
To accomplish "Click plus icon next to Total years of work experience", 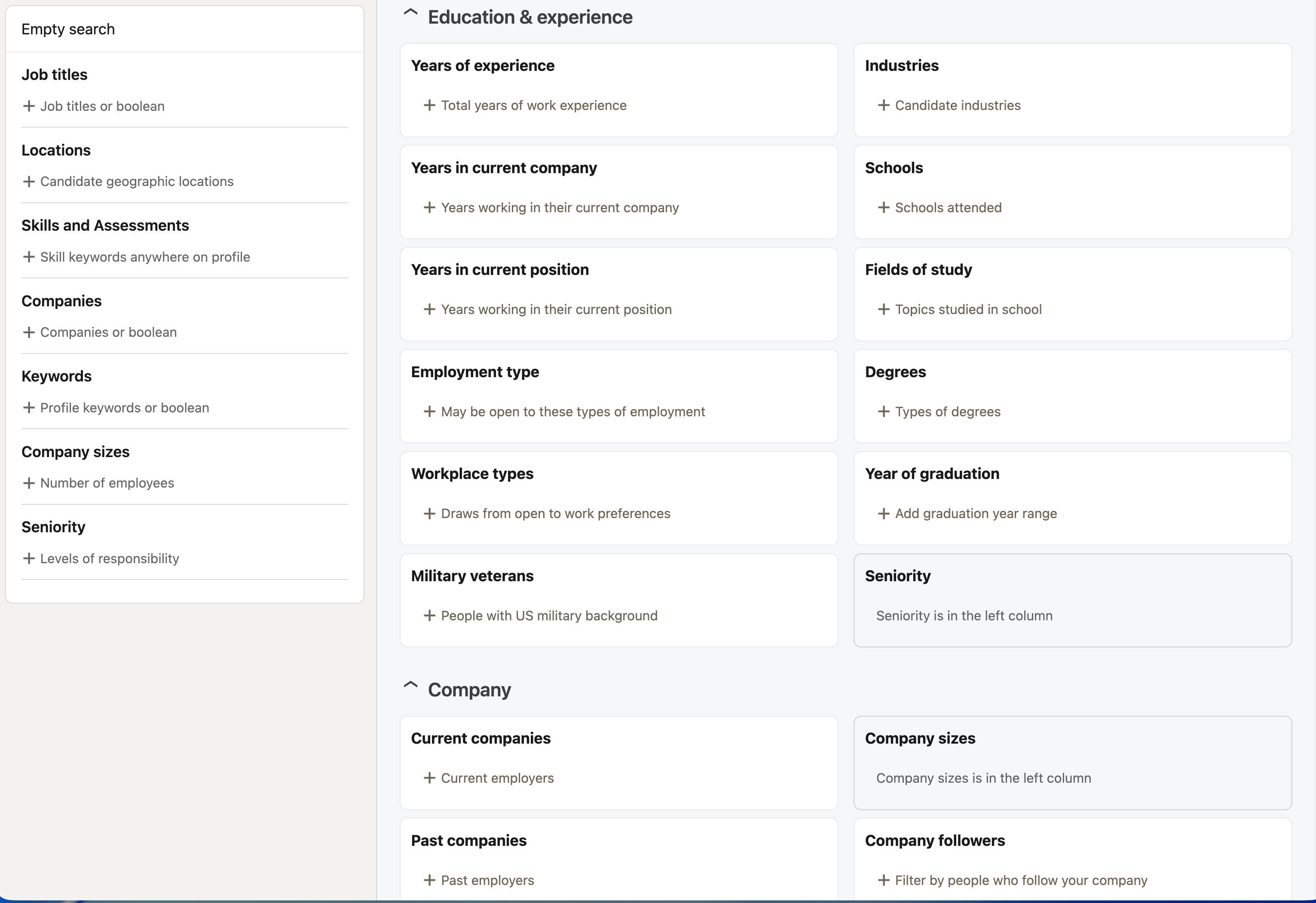I will (x=429, y=105).
